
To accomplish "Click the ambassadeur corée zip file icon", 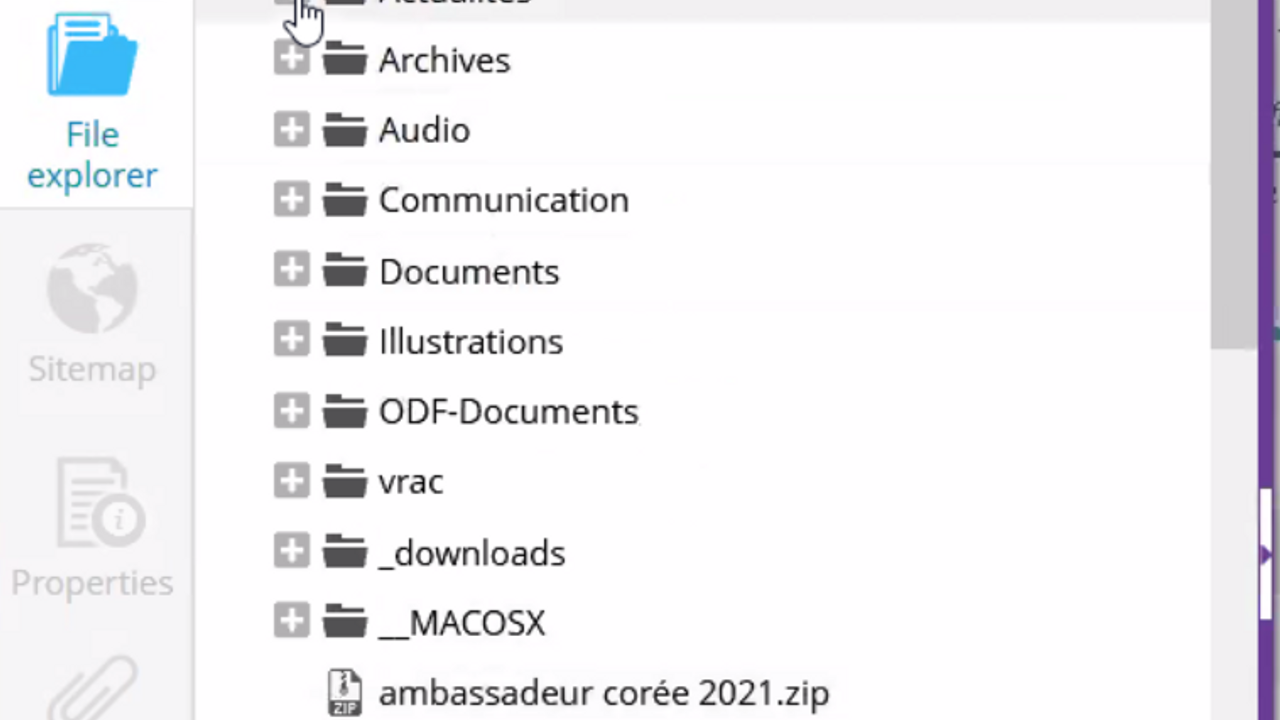I will coord(345,692).
